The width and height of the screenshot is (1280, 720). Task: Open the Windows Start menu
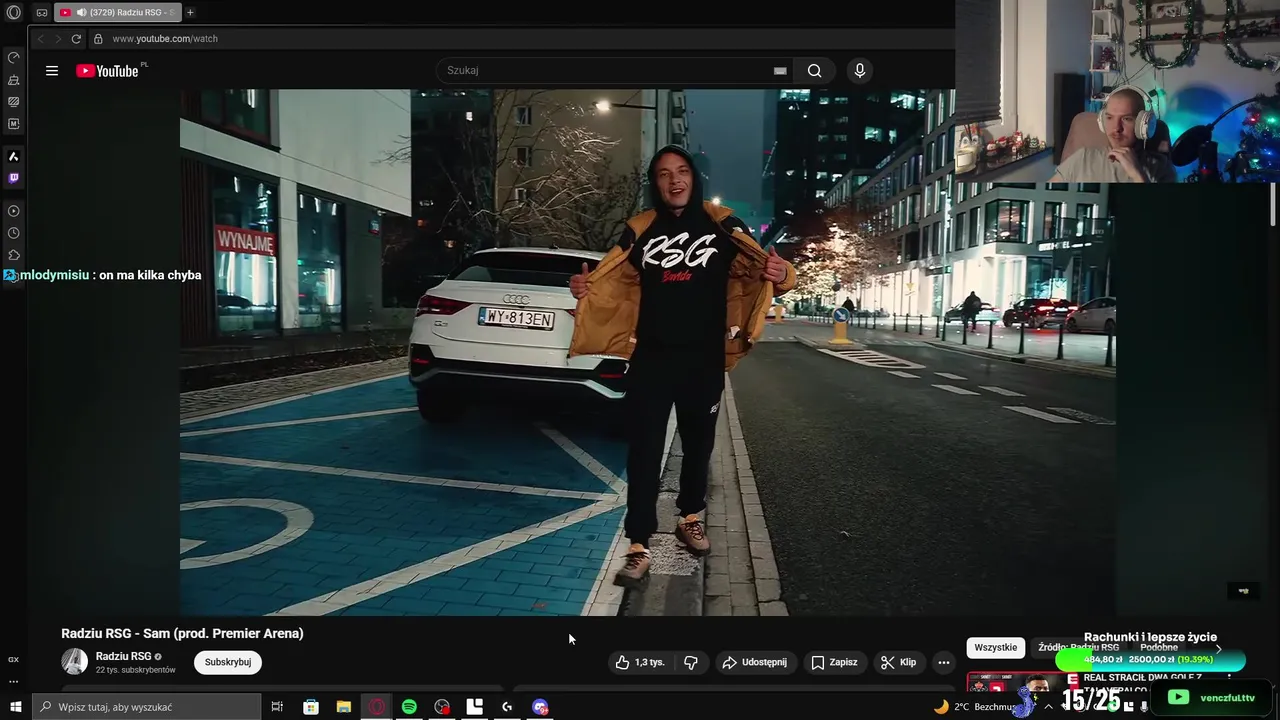click(x=16, y=707)
